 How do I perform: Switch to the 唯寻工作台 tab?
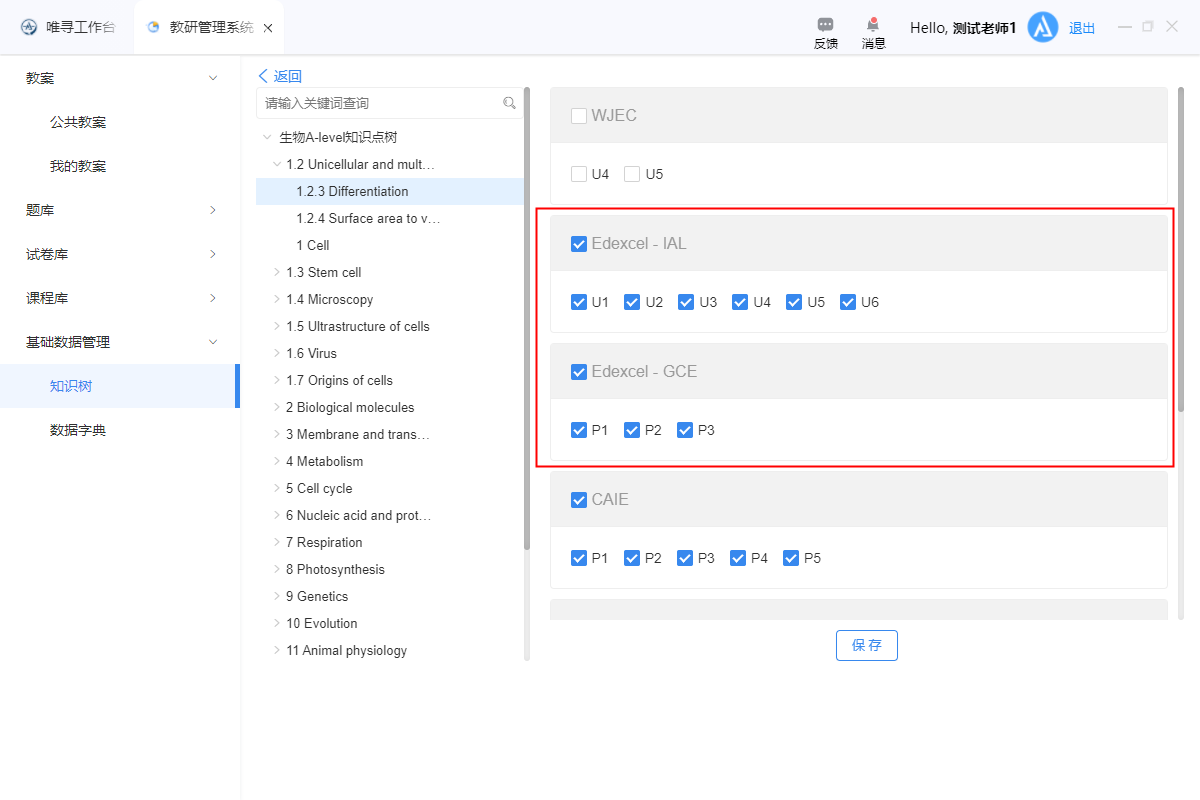pyautogui.click(x=68, y=27)
